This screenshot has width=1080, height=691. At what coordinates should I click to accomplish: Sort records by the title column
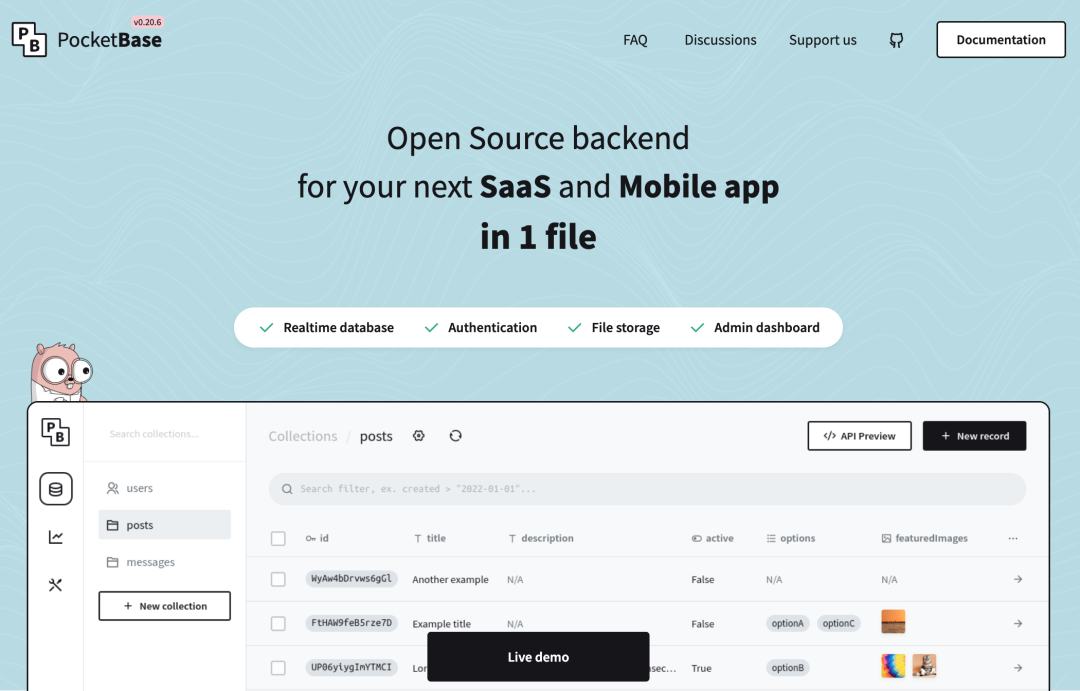(430, 538)
